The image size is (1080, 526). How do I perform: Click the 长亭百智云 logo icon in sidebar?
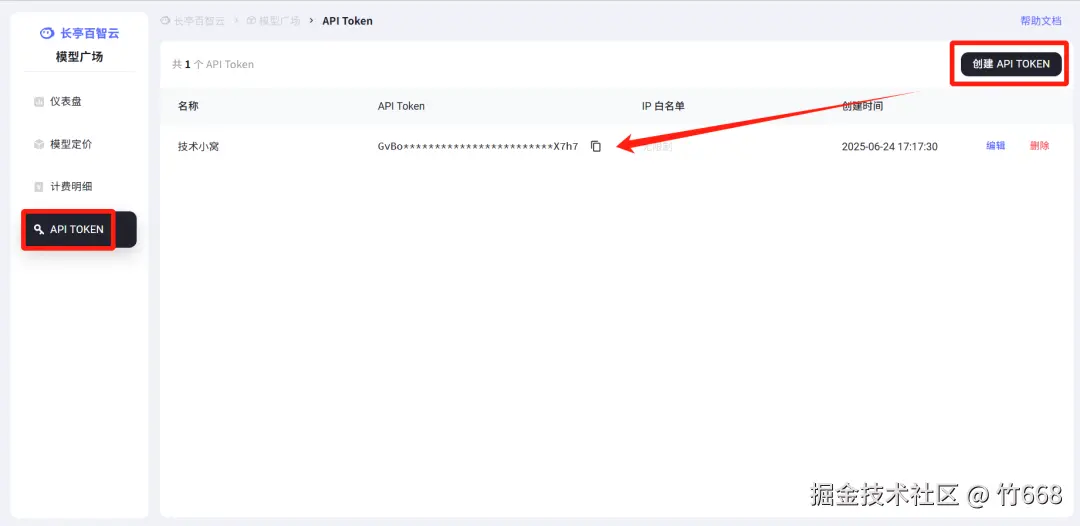(47, 33)
